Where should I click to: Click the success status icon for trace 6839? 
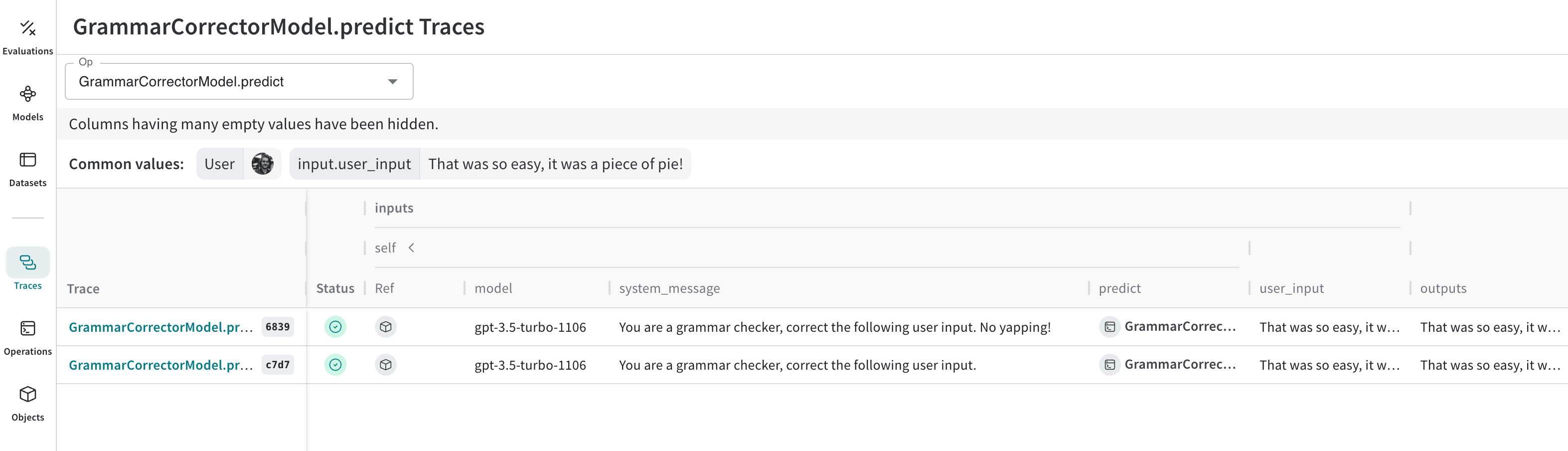[x=335, y=327]
